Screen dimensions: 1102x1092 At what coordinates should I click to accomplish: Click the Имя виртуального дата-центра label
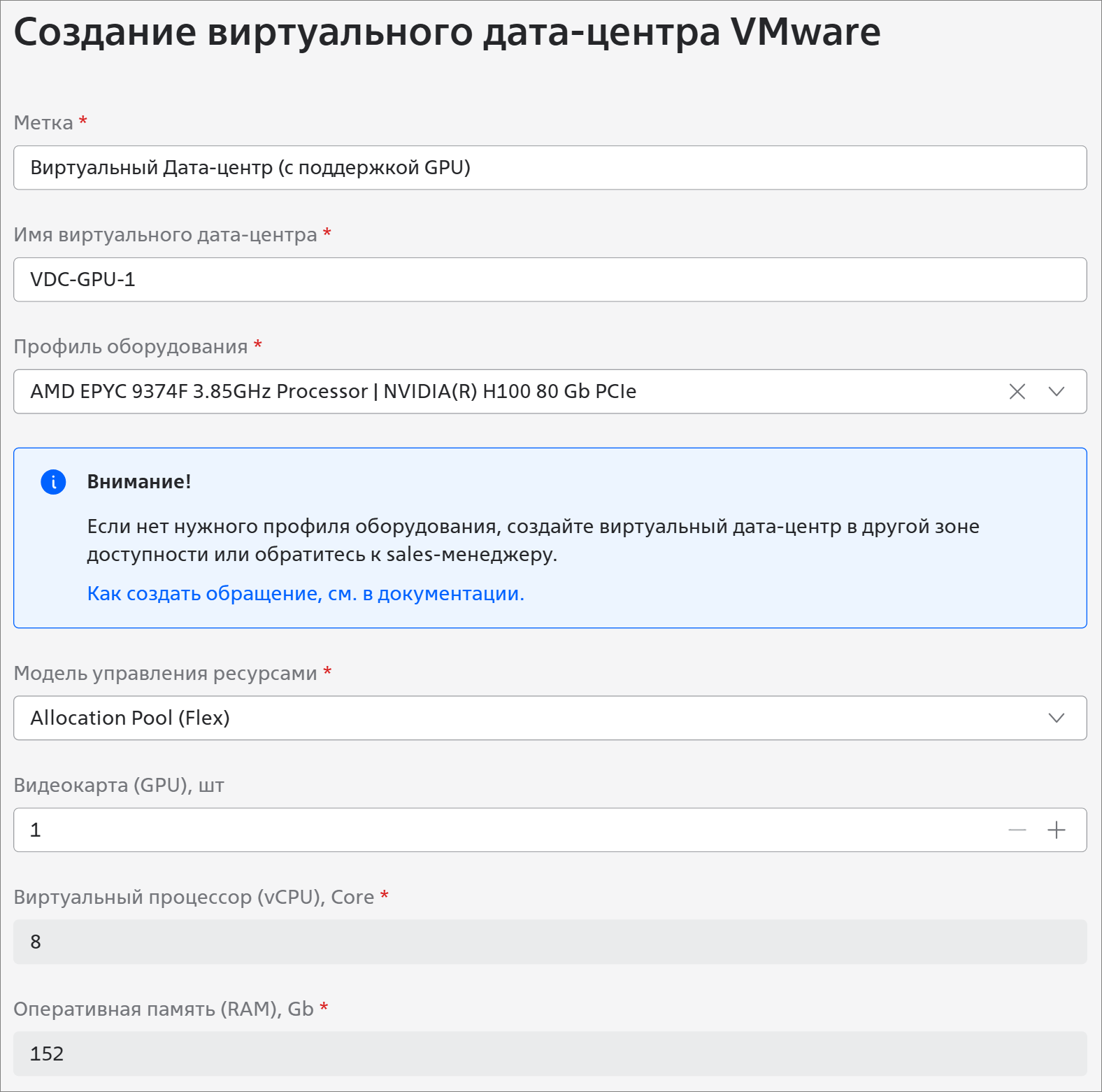click(165, 235)
